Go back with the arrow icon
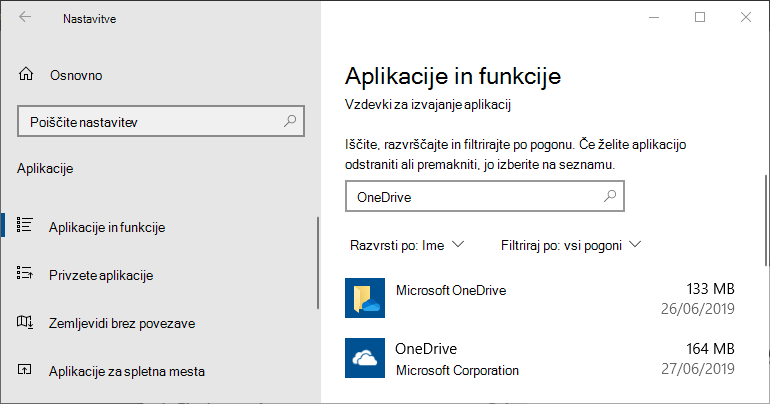This screenshot has height=404, width=770. [x=25, y=18]
